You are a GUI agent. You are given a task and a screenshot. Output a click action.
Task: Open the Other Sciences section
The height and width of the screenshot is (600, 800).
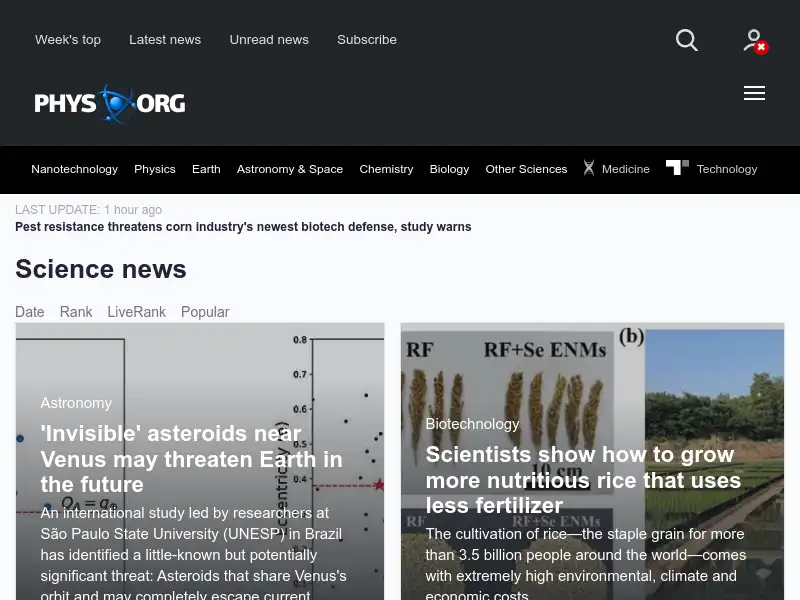(x=526, y=169)
